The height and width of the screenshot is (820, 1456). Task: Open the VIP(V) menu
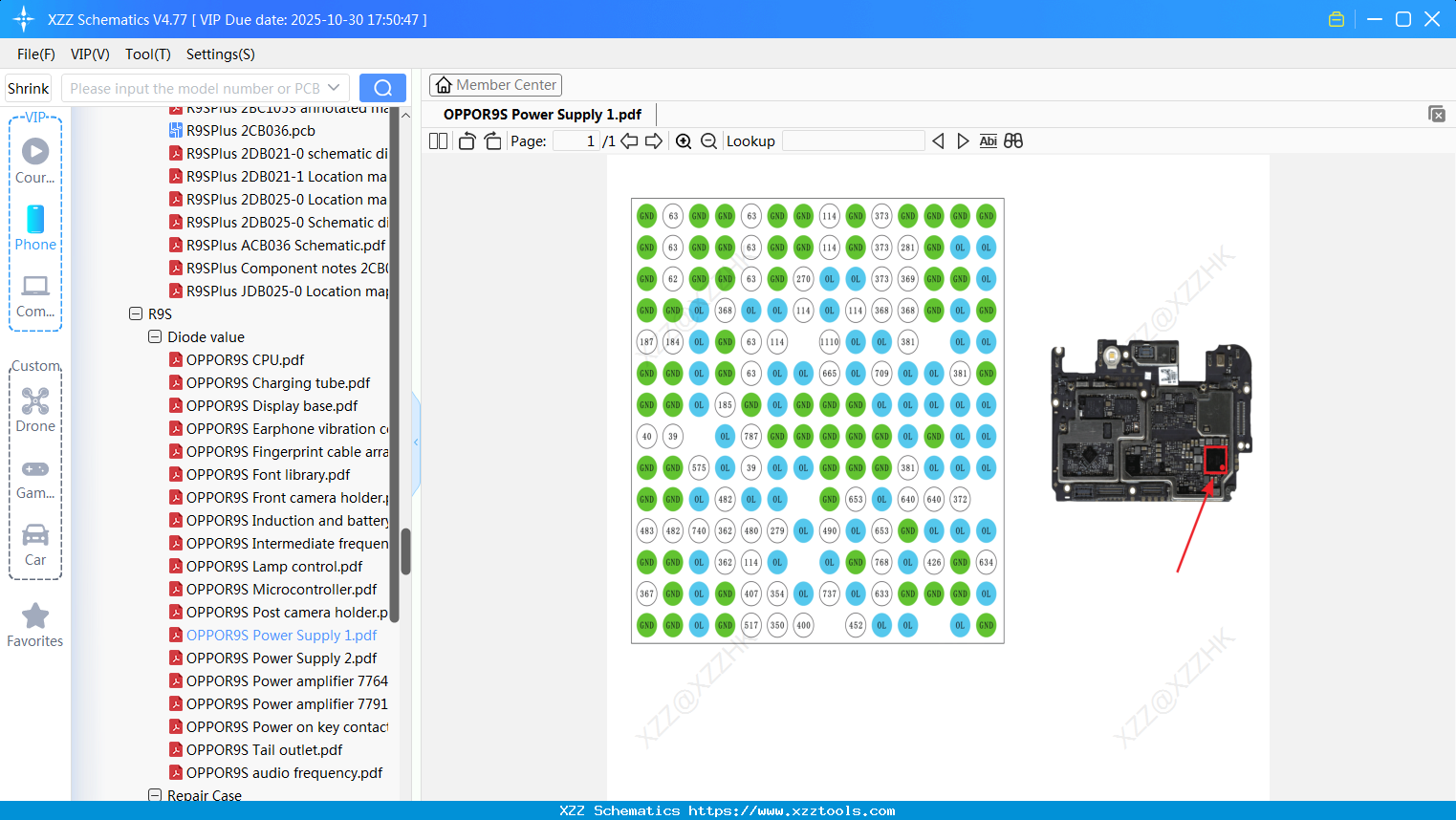[x=90, y=54]
